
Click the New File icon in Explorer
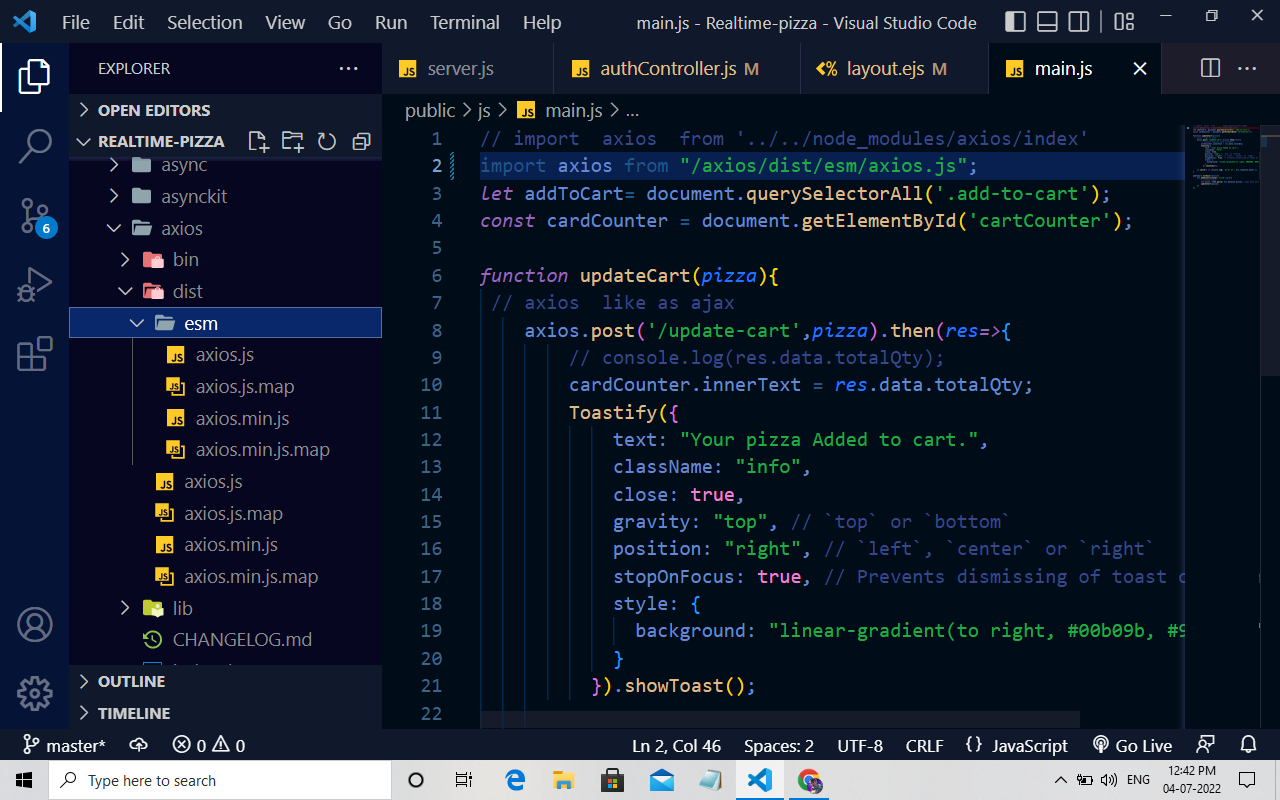click(x=258, y=141)
